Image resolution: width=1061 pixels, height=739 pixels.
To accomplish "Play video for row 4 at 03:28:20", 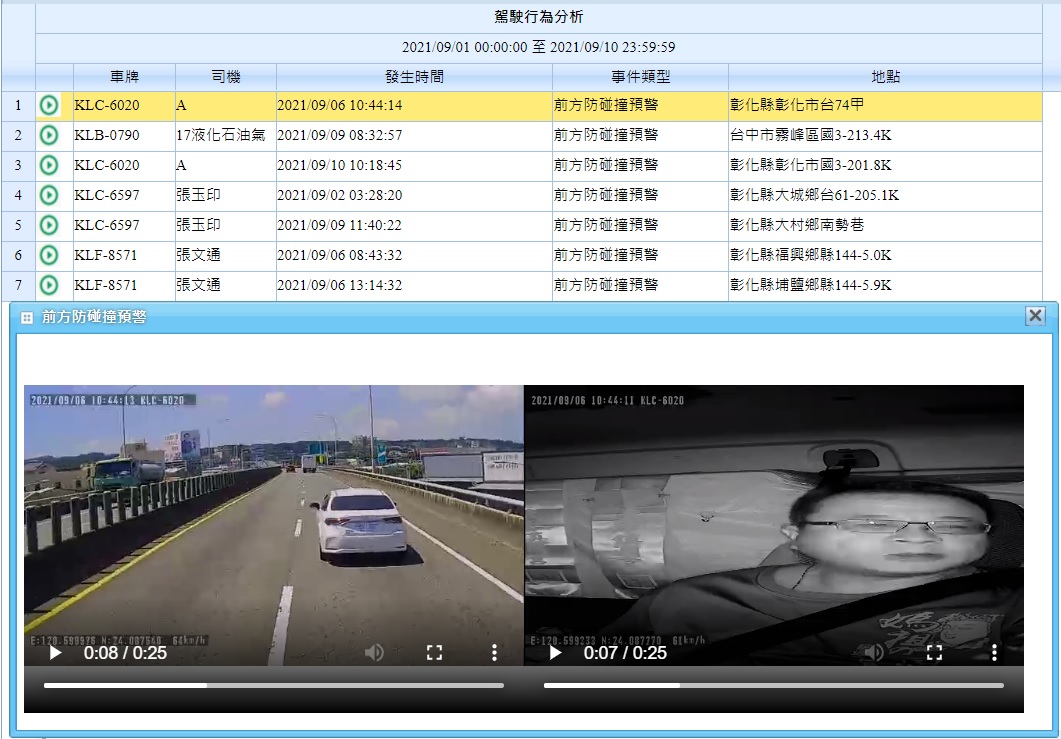I will 49,195.
